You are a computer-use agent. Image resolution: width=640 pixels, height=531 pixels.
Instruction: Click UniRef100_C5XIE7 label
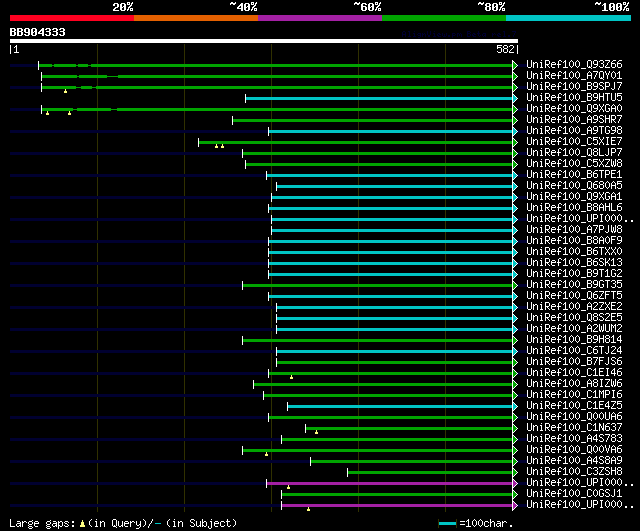574,142
